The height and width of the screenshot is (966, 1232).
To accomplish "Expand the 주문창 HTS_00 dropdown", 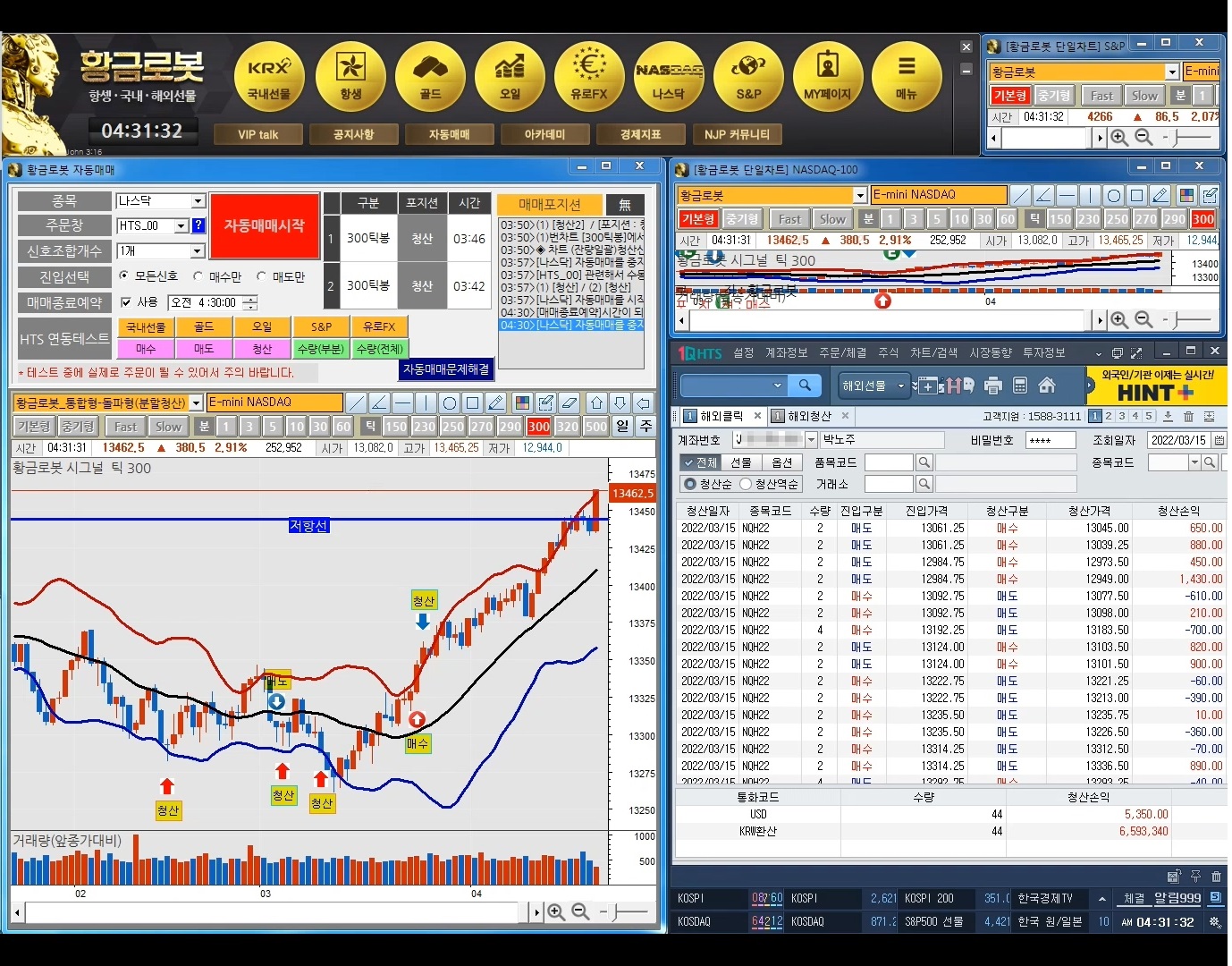I will pyautogui.click(x=181, y=226).
